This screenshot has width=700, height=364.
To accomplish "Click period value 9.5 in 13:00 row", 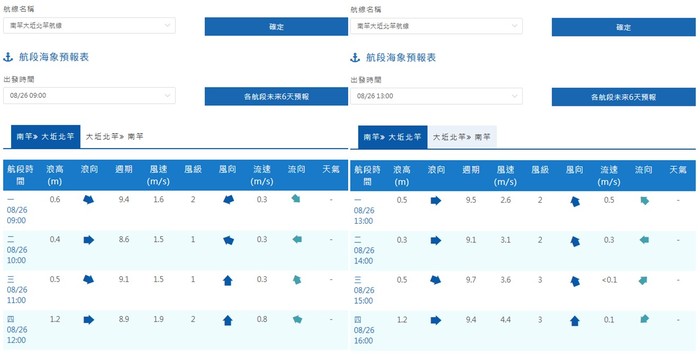I will tap(471, 200).
